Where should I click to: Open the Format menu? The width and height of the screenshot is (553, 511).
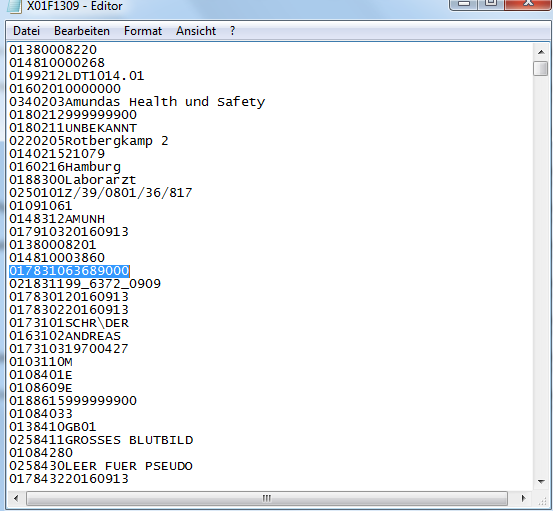pyautogui.click(x=143, y=31)
